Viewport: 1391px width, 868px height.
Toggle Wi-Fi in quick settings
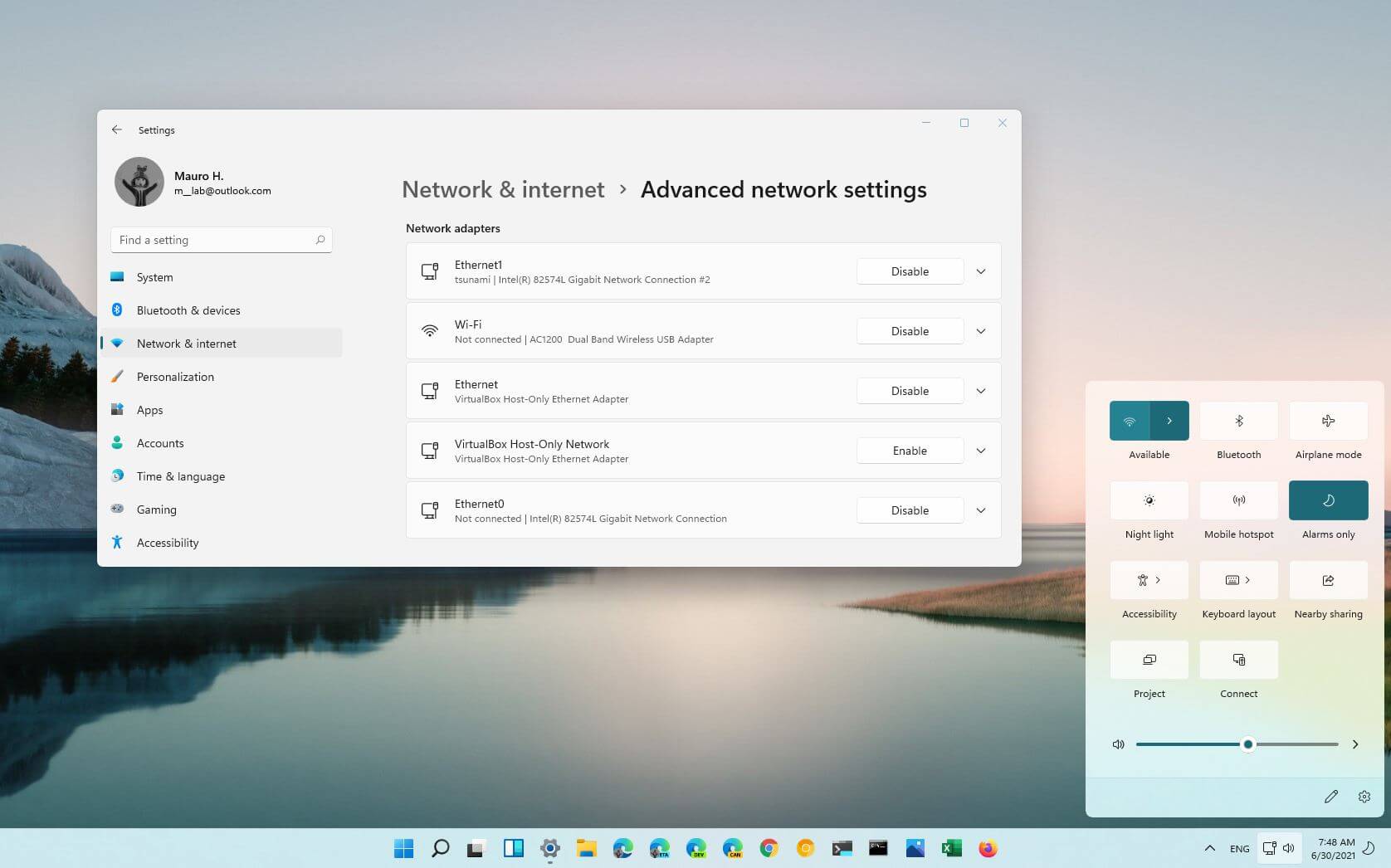coord(1129,420)
